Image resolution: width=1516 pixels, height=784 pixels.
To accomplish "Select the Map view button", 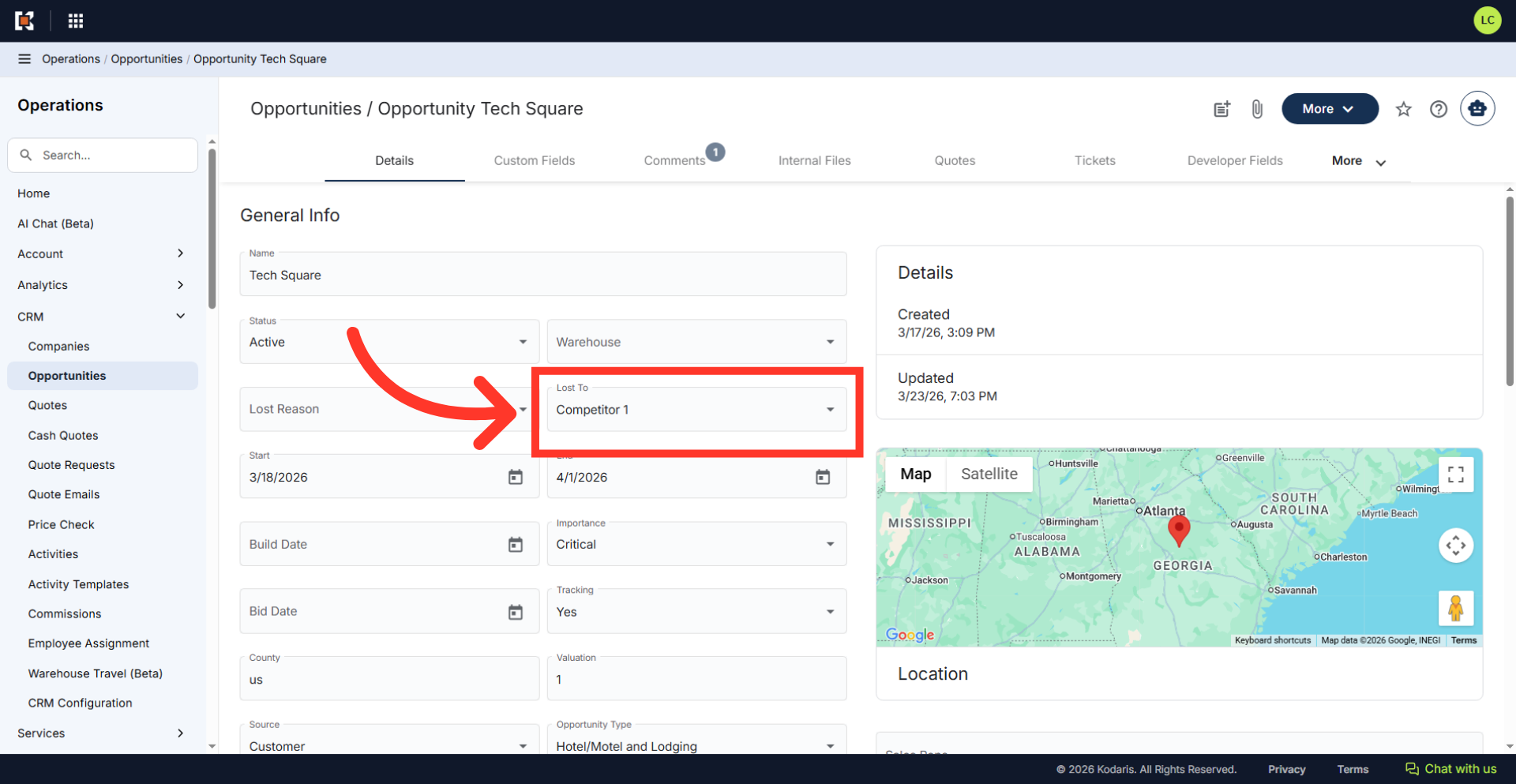I will (x=916, y=474).
